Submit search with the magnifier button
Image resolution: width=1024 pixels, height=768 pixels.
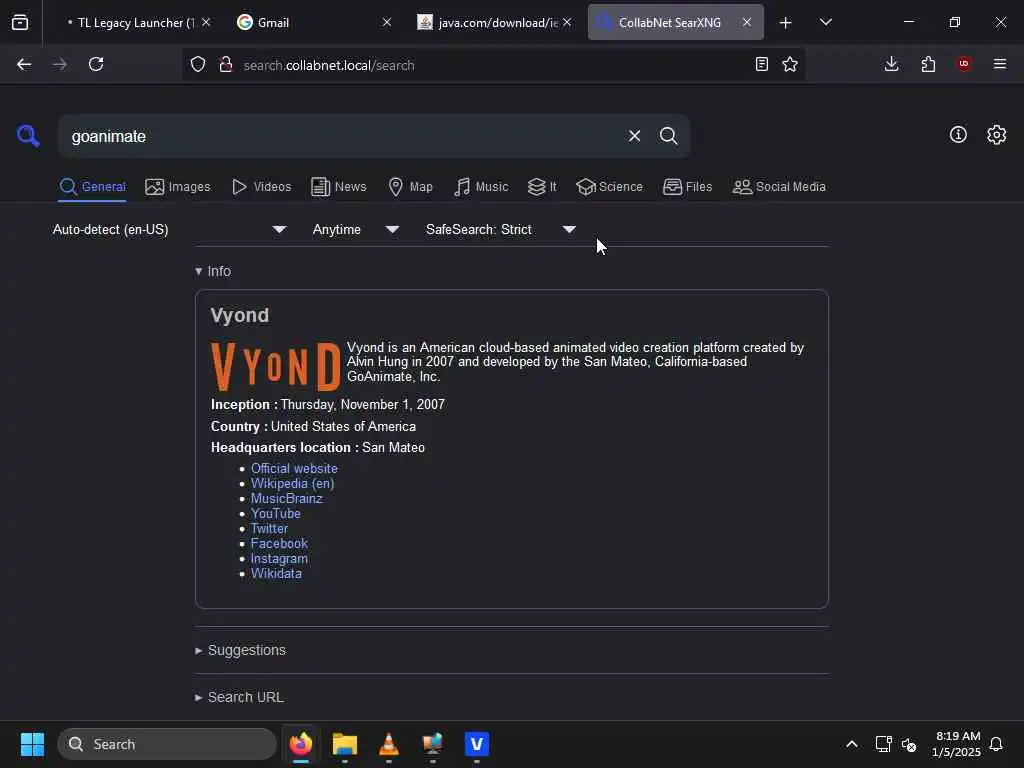[x=668, y=136]
